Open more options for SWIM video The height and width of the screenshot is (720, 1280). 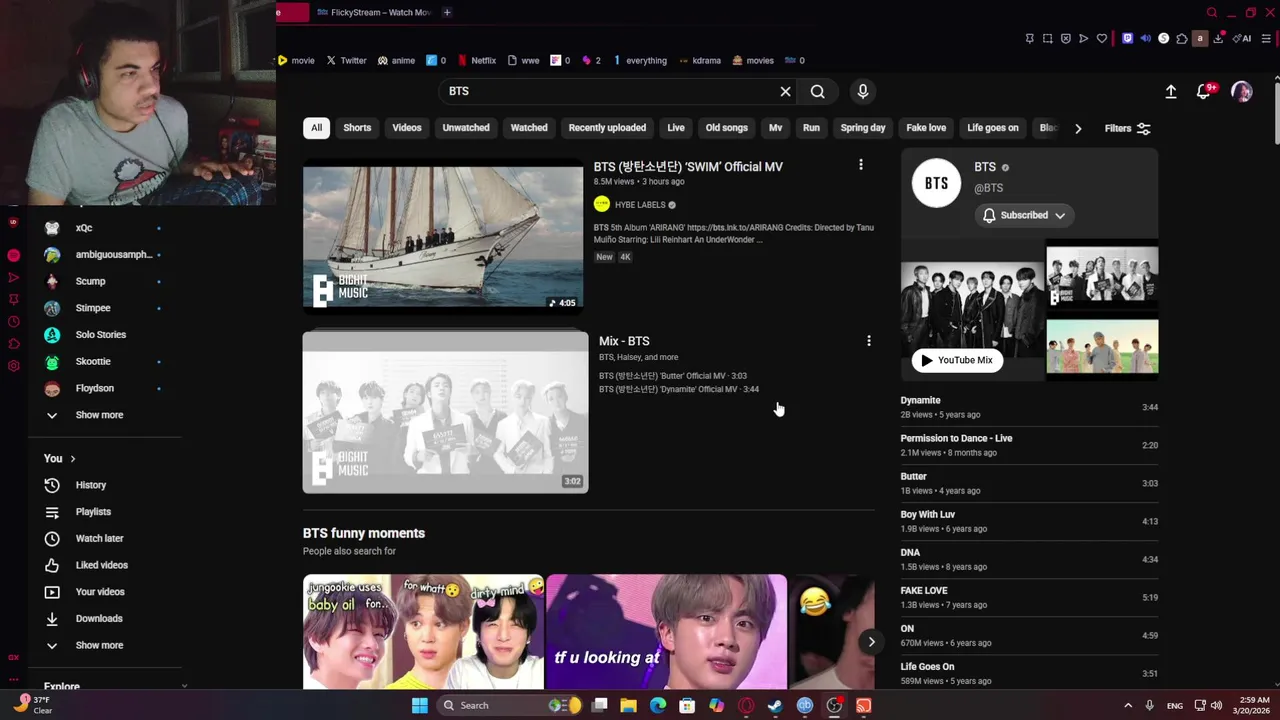point(861,165)
